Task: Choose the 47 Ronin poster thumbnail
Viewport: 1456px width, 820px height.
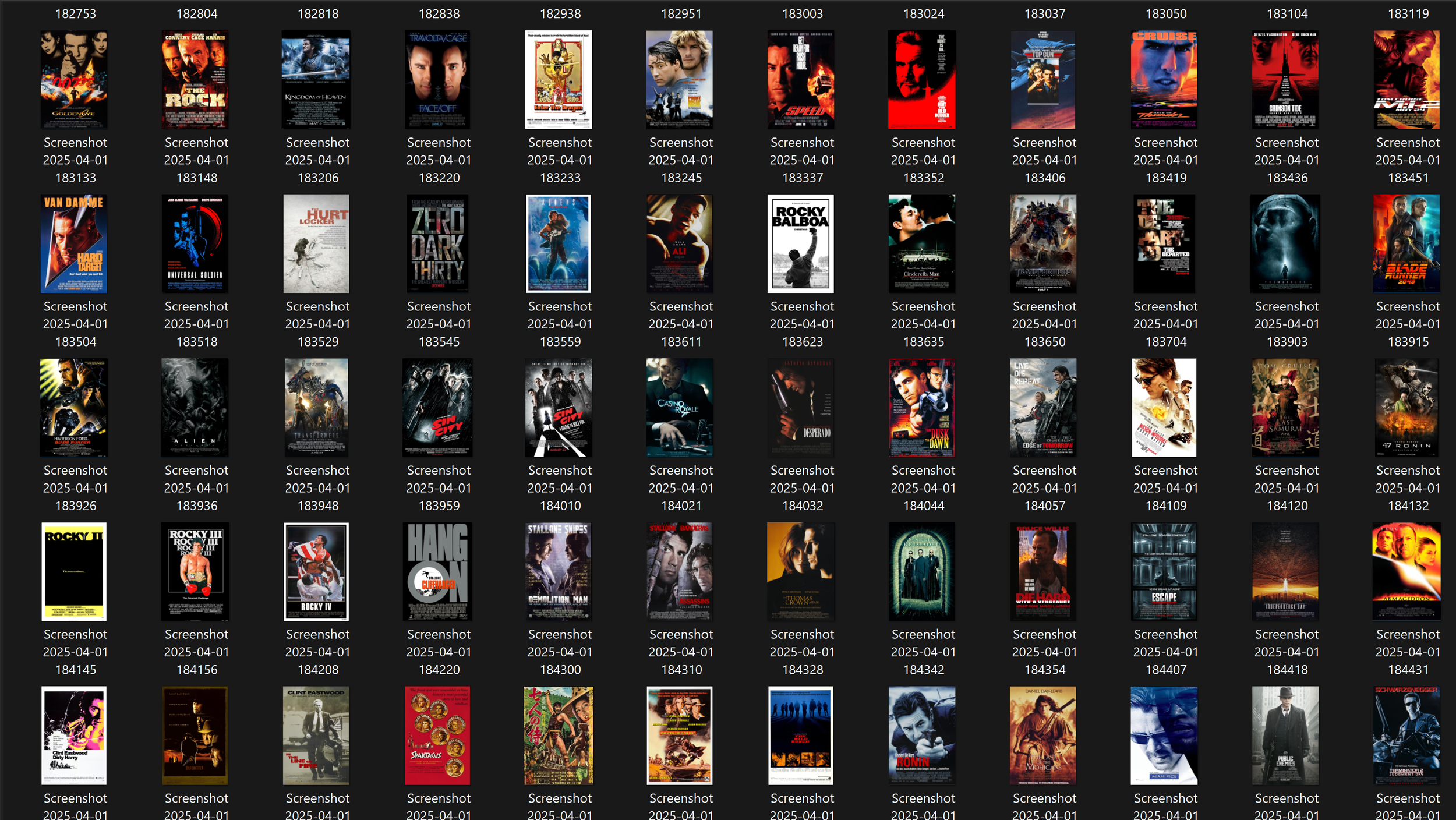Action: point(1406,408)
